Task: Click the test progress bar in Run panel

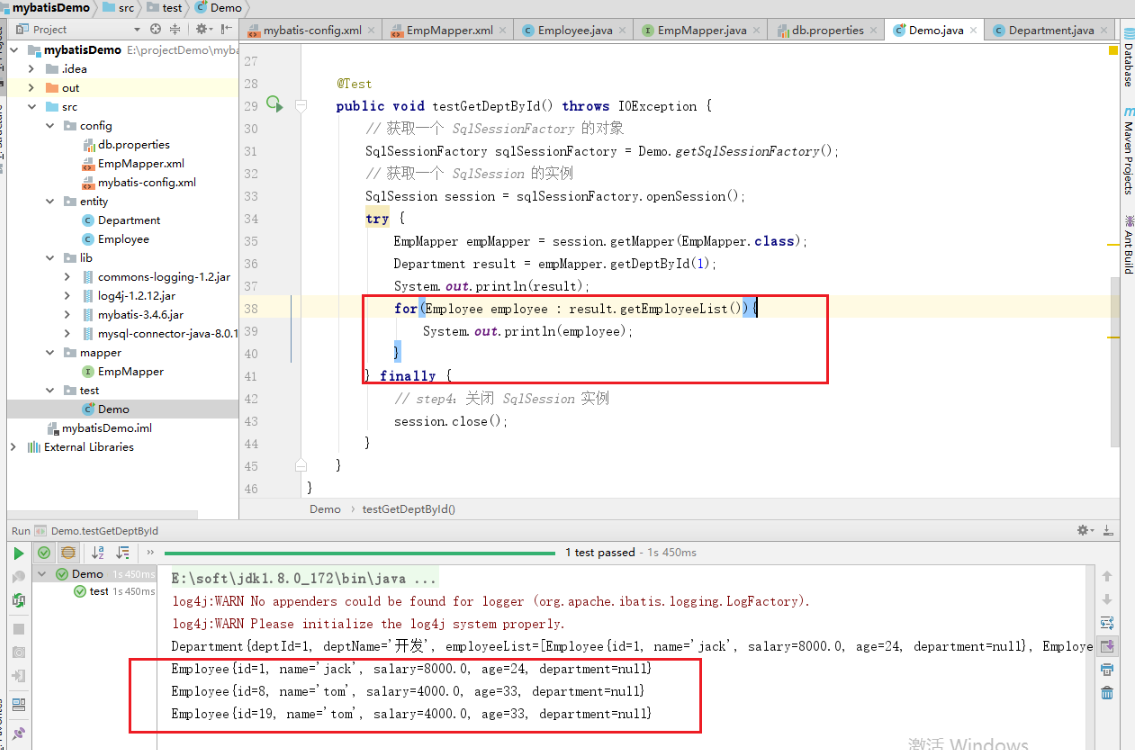Action: click(359, 553)
